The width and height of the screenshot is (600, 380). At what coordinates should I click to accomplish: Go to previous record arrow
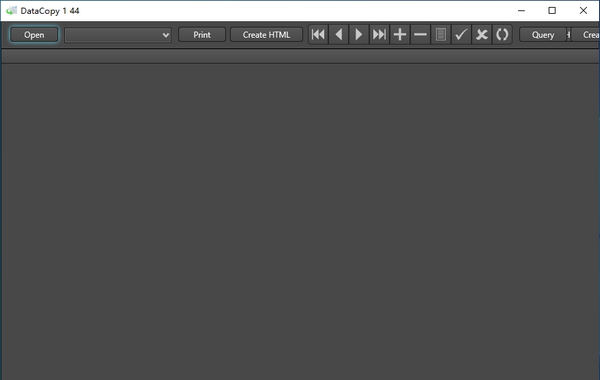tap(339, 35)
